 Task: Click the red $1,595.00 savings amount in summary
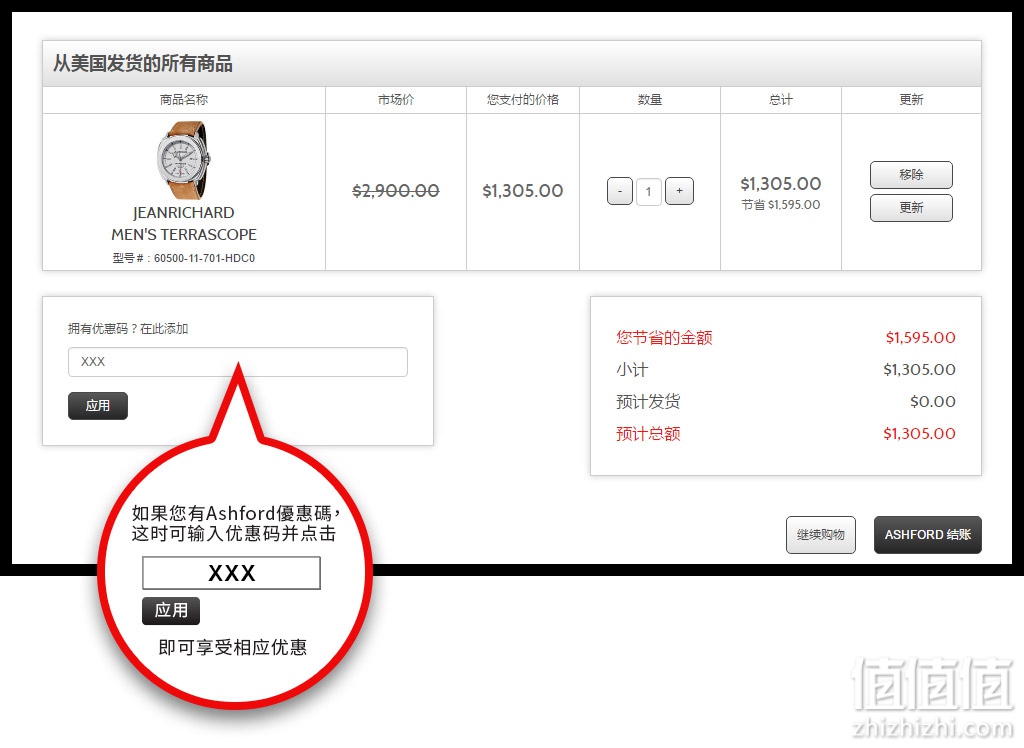click(920, 338)
